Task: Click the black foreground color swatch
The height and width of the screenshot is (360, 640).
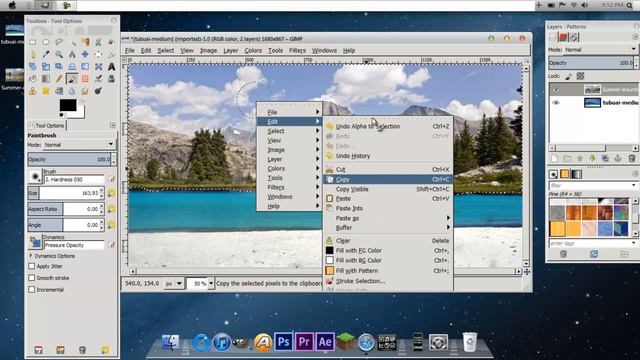Action: click(x=68, y=105)
